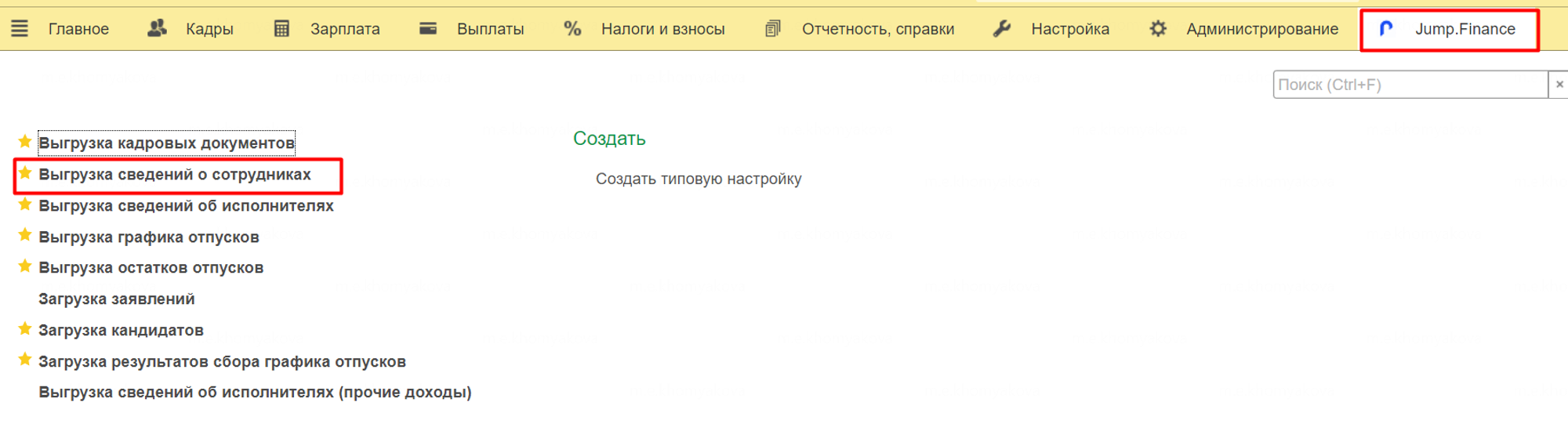Click the Выплаты card icon
This screenshot has width=1568, height=431.
(428, 29)
